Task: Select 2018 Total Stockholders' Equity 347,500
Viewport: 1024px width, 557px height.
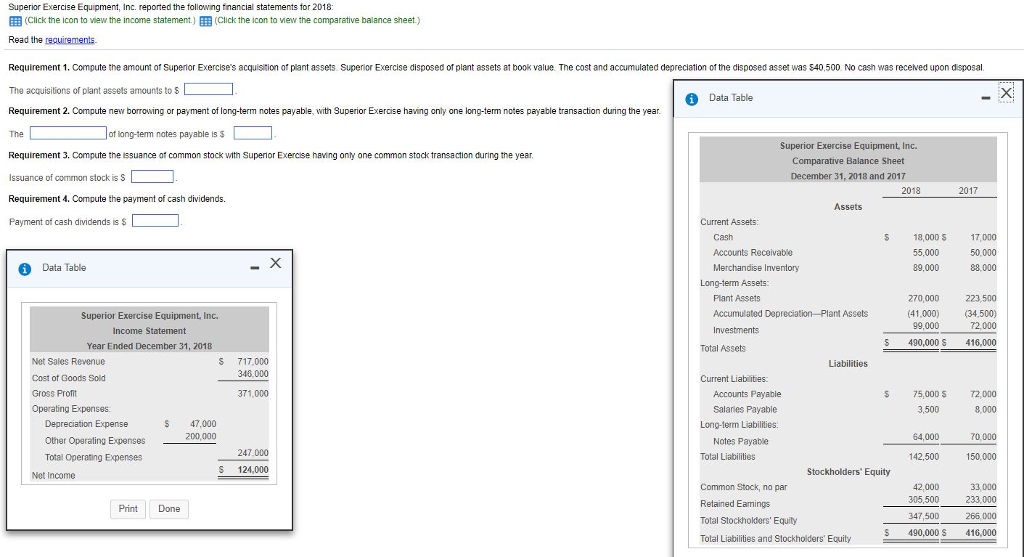Action: pyautogui.click(x=923, y=516)
